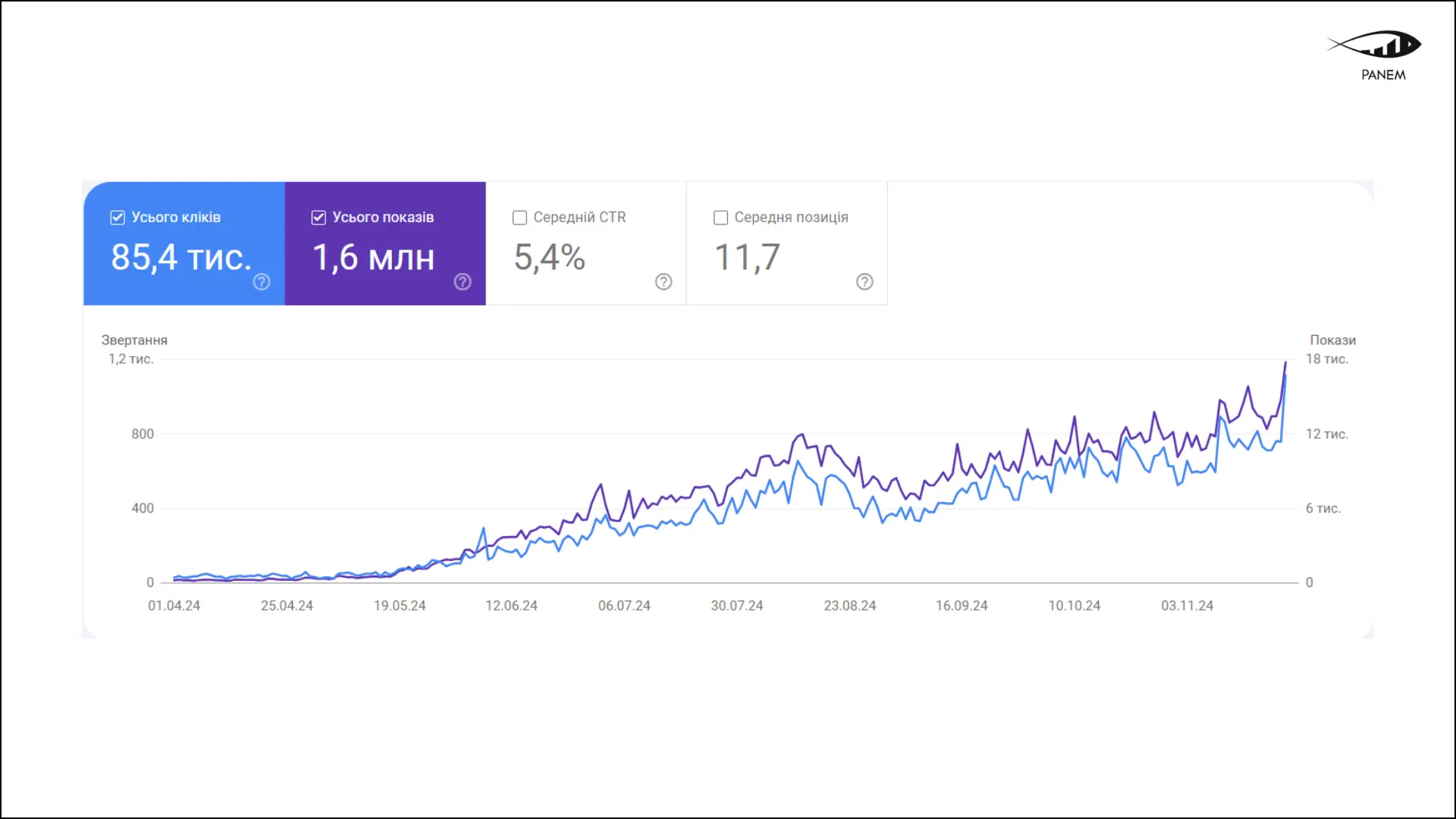Click the 85,4 тис. value
The width and height of the screenshot is (1456, 819).
coord(181,258)
